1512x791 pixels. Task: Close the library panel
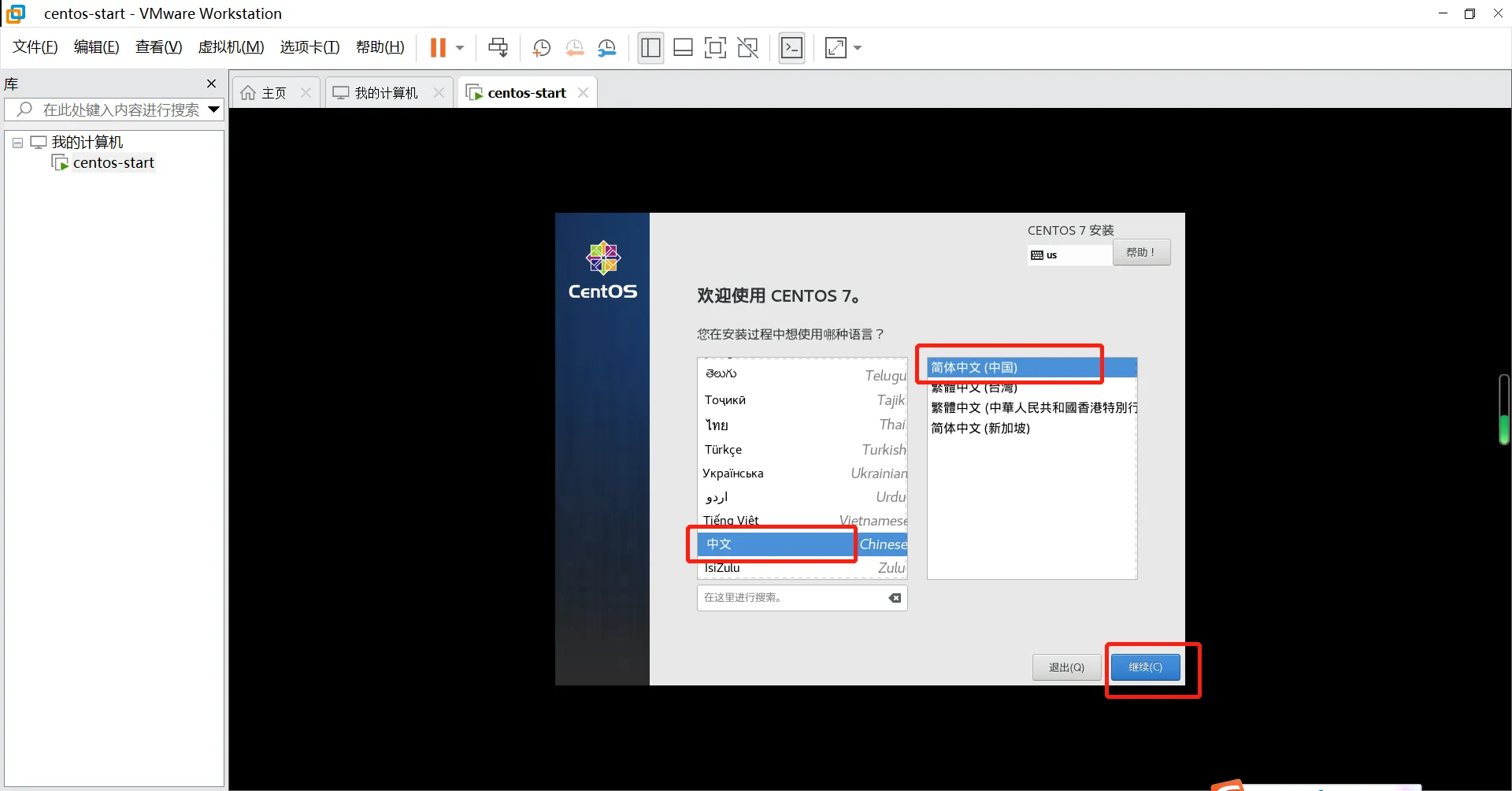(x=211, y=84)
